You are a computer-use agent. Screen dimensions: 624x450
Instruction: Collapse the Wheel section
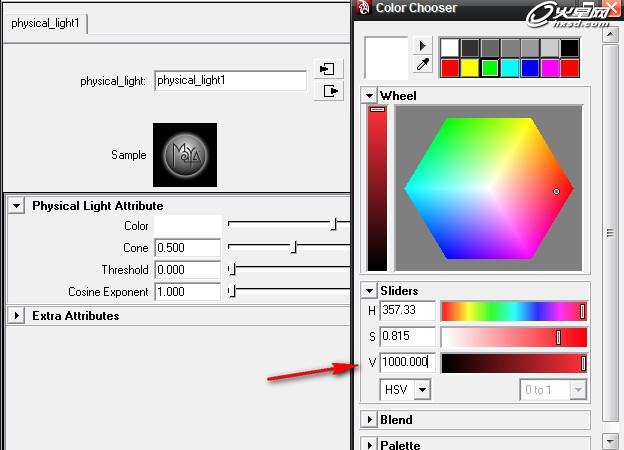click(370, 96)
